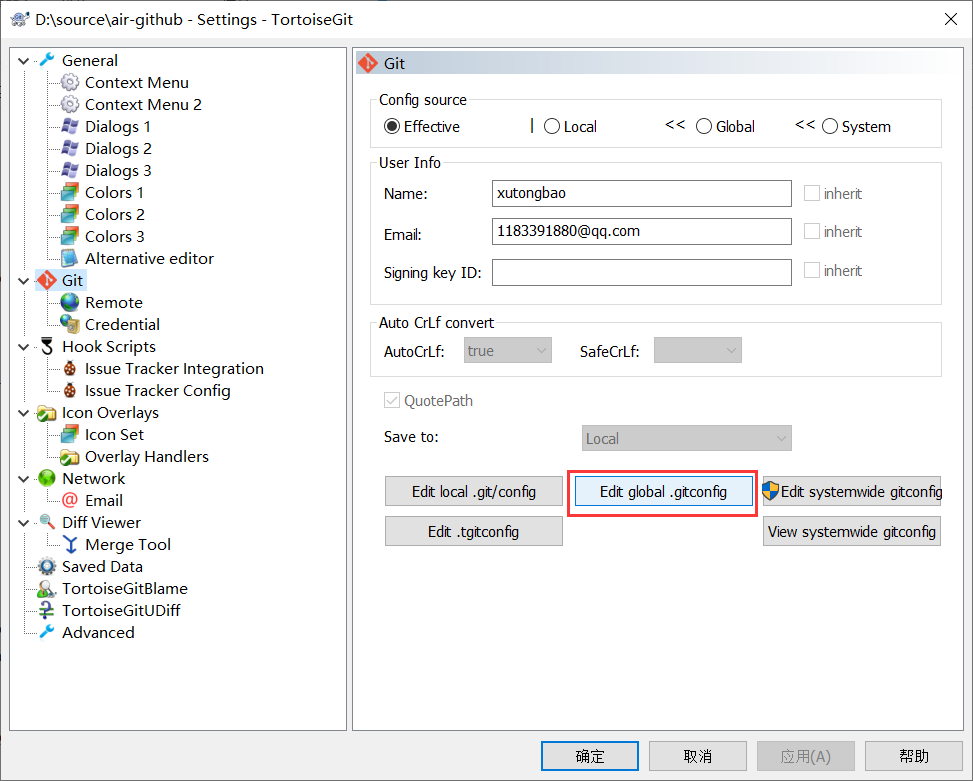Click the Dialogs 3 windows icon

70,171
